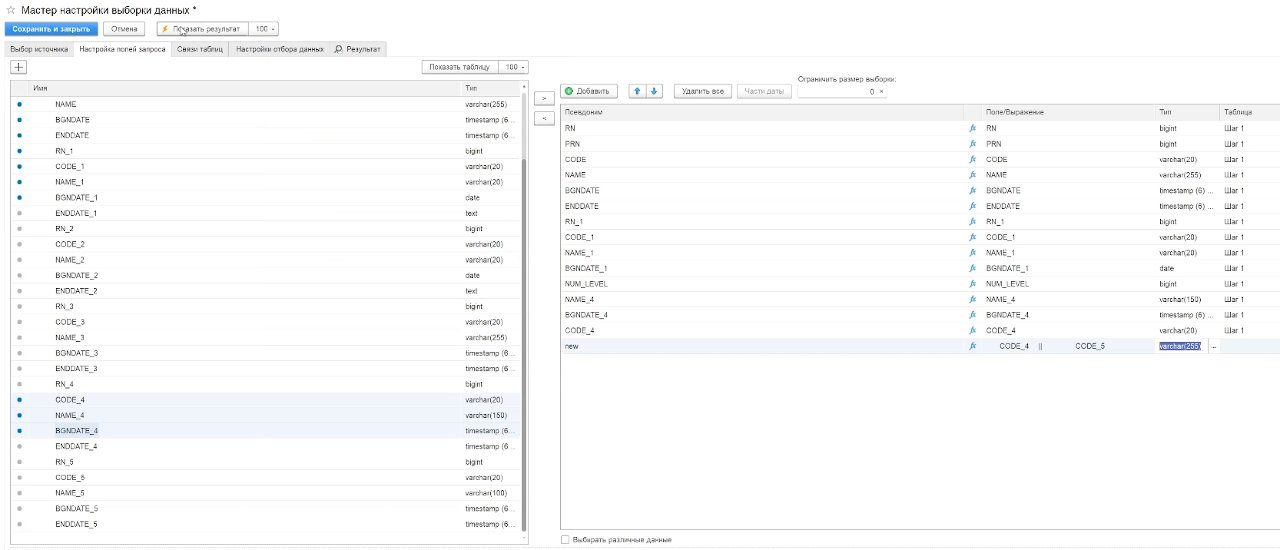The height and width of the screenshot is (550, 1280).
Task: Click the move-right '>' arrow button
Action: pos(543,98)
